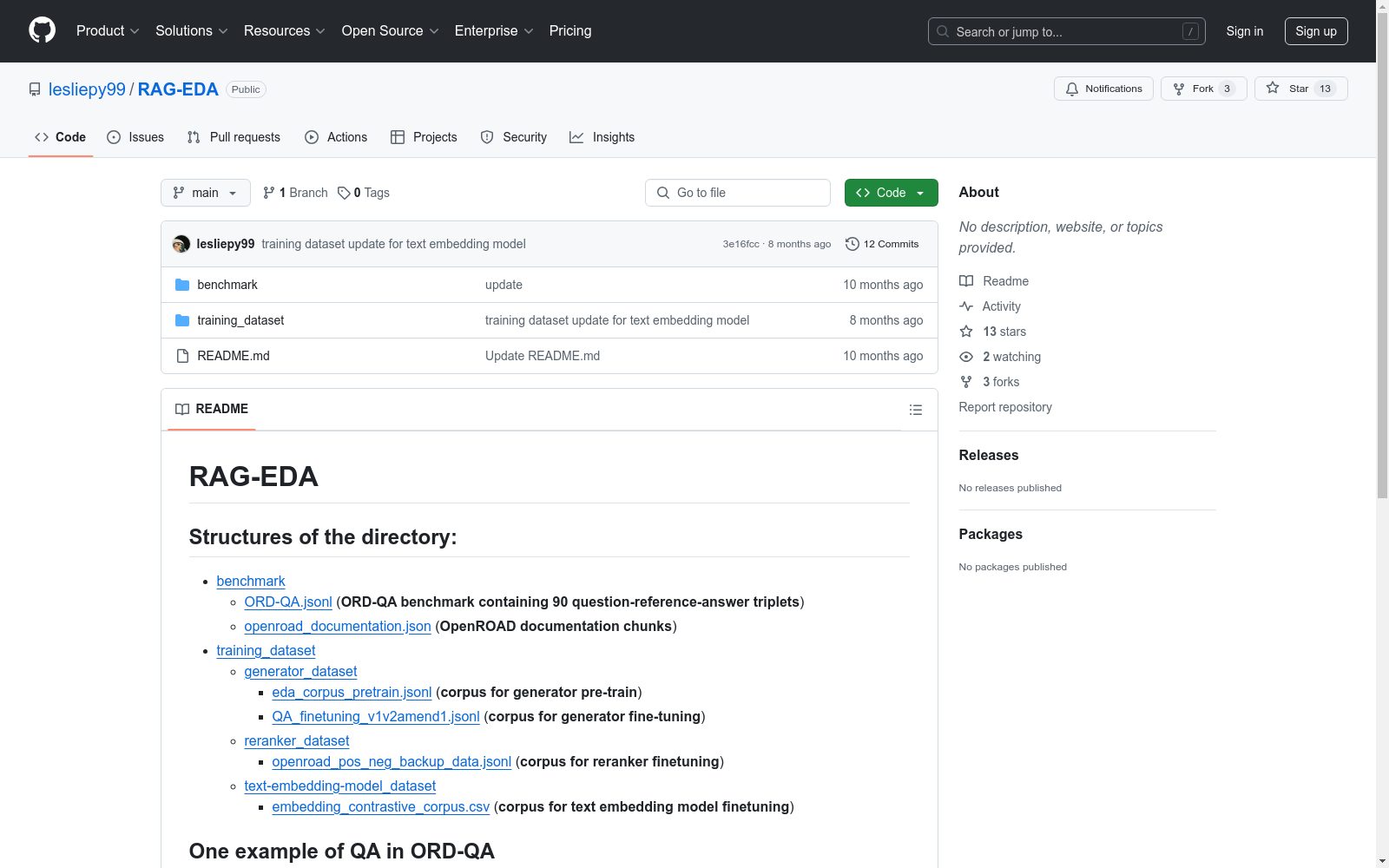Open the Product menu

(x=108, y=31)
